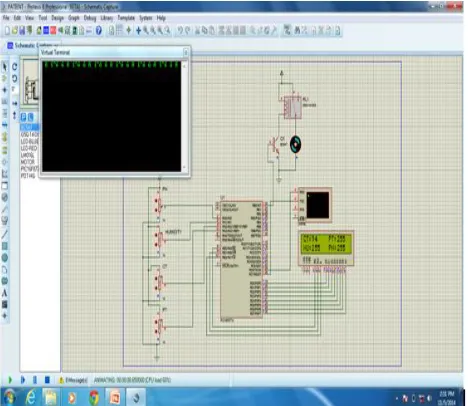The image size is (468, 406).
Task: Click the DC motor component on the schematic
Action: [x=295, y=144]
